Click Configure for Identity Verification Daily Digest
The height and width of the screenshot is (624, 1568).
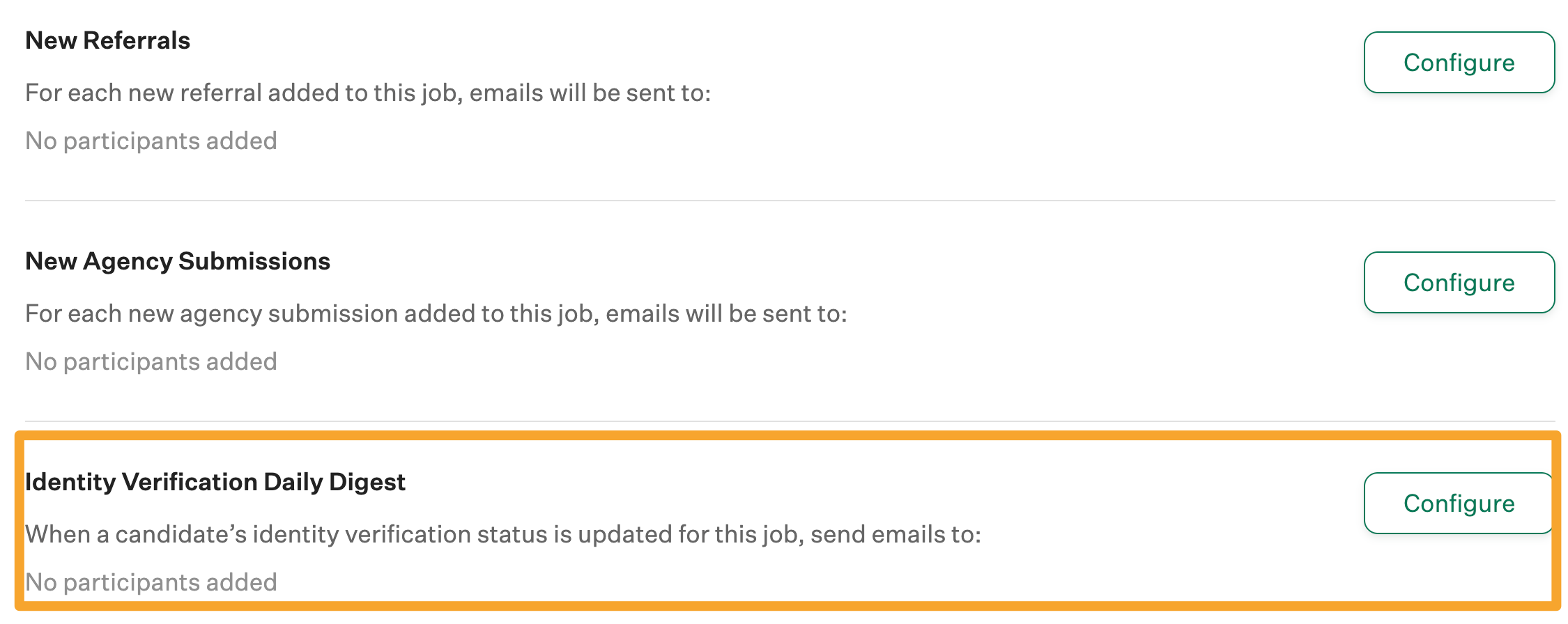click(1459, 503)
